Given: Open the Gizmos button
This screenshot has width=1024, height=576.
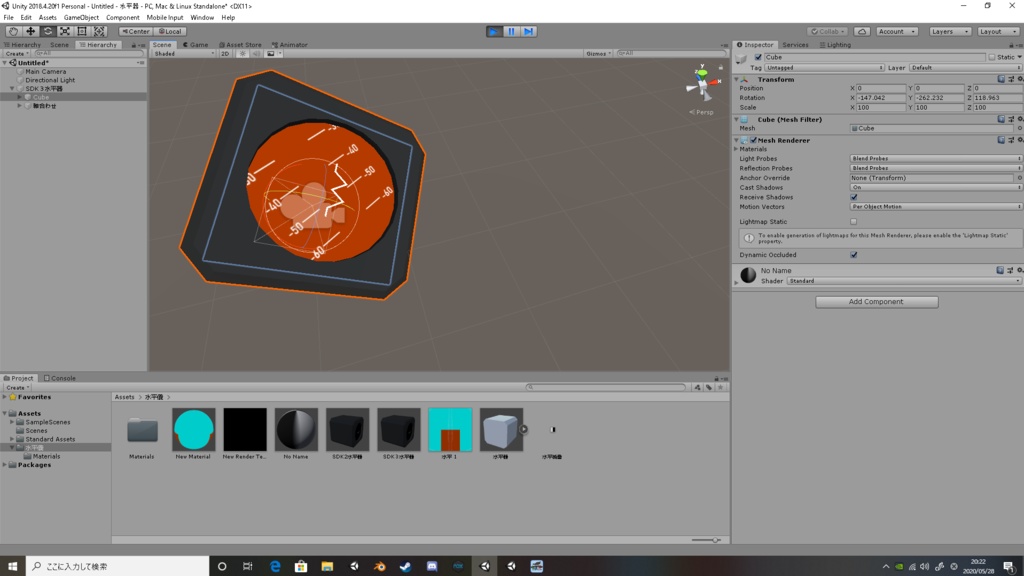Looking at the screenshot, I should [598, 54].
